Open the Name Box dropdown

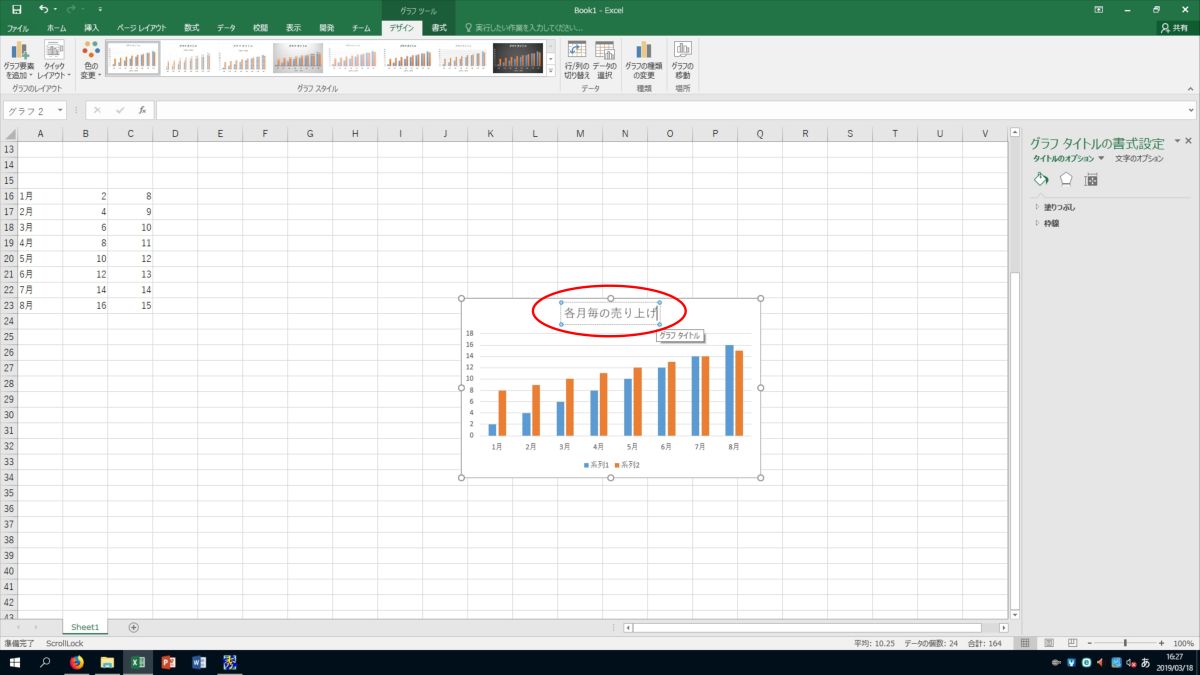click(60, 110)
